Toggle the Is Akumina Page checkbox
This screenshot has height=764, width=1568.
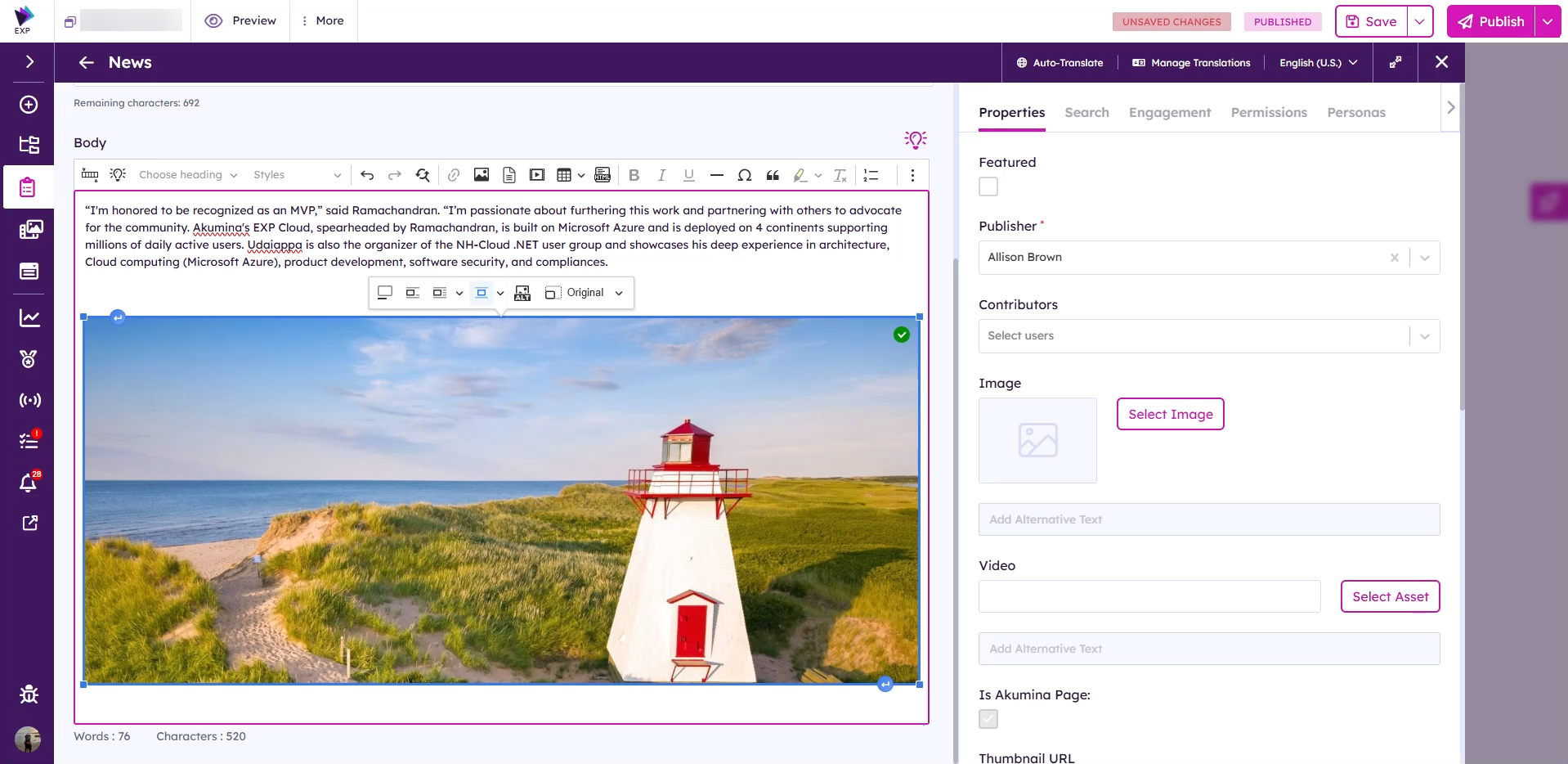[988, 719]
